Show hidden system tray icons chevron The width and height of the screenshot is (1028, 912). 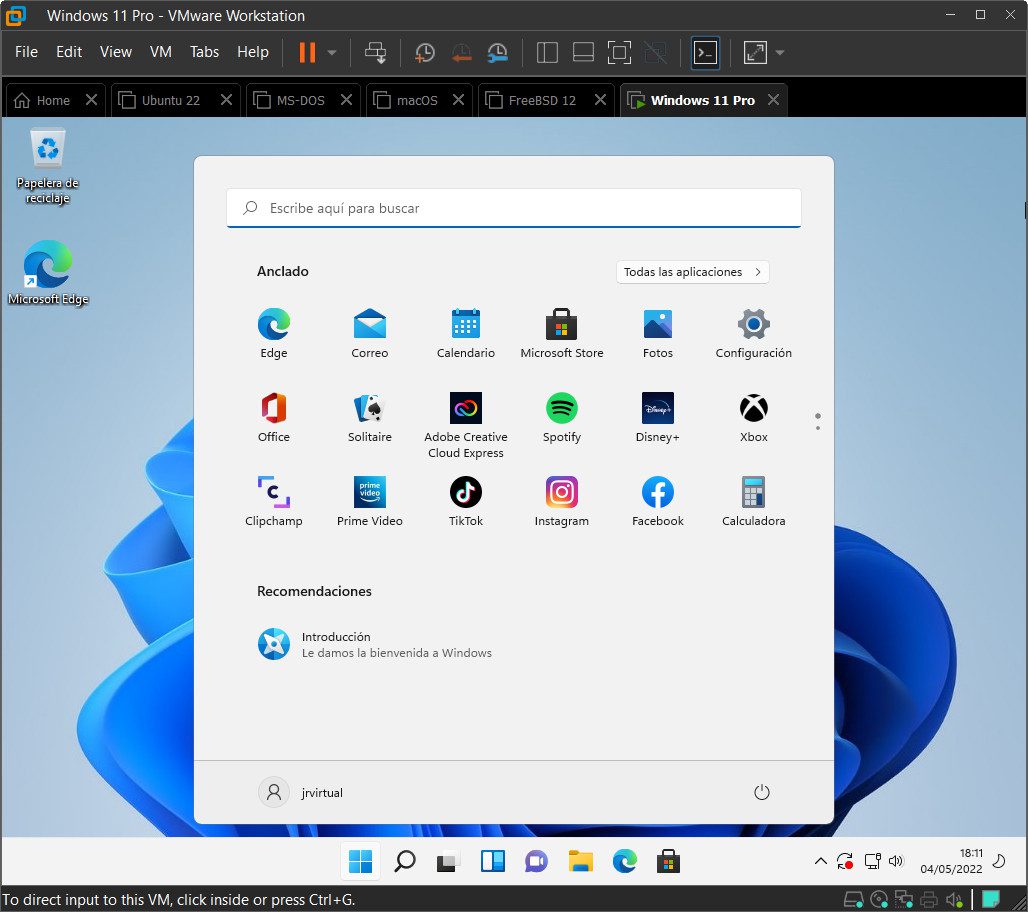[820, 861]
